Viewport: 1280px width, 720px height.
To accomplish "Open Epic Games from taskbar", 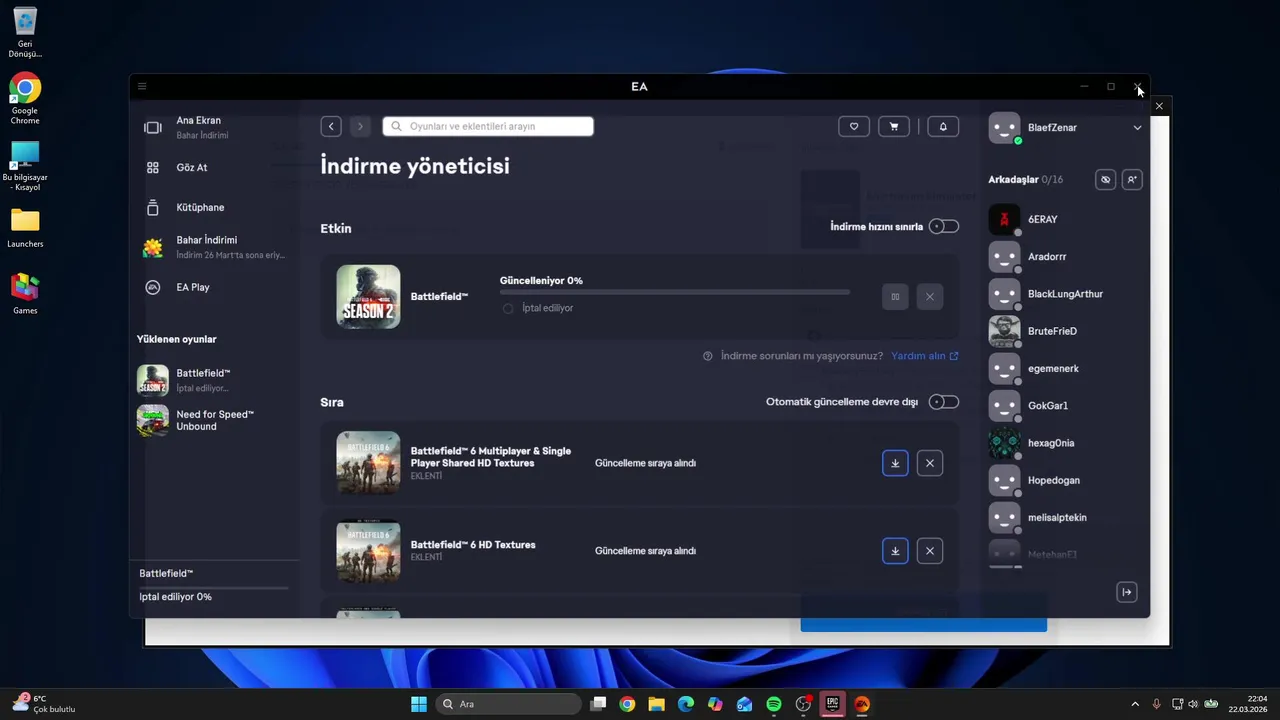I will (x=832, y=704).
